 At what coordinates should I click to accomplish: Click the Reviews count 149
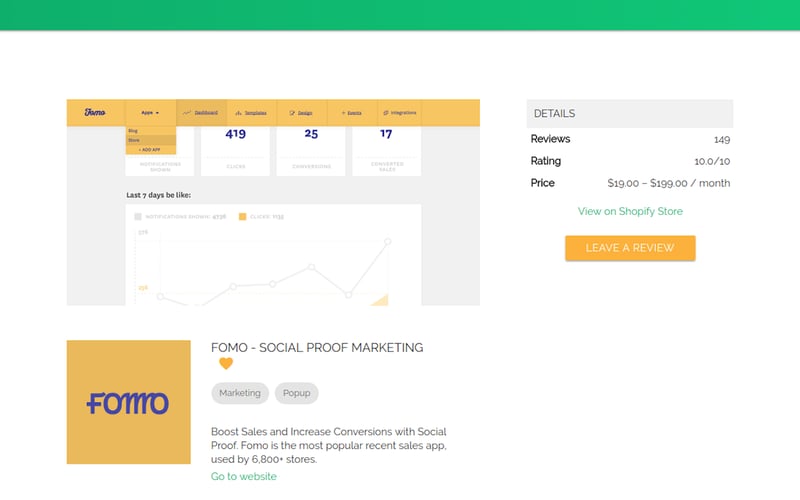point(722,139)
